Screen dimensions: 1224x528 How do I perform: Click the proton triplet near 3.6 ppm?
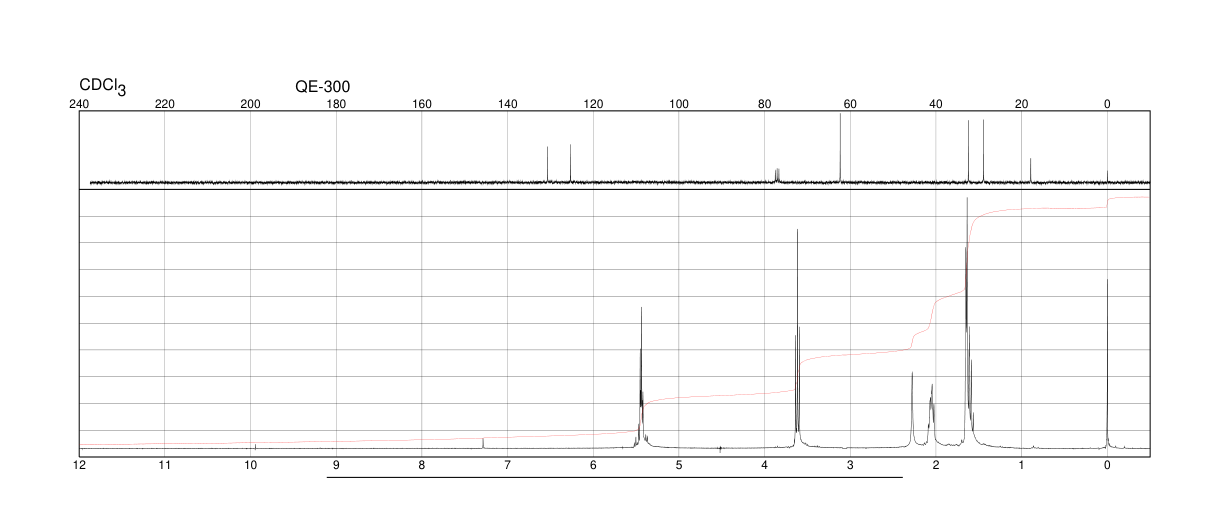click(797, 339)
